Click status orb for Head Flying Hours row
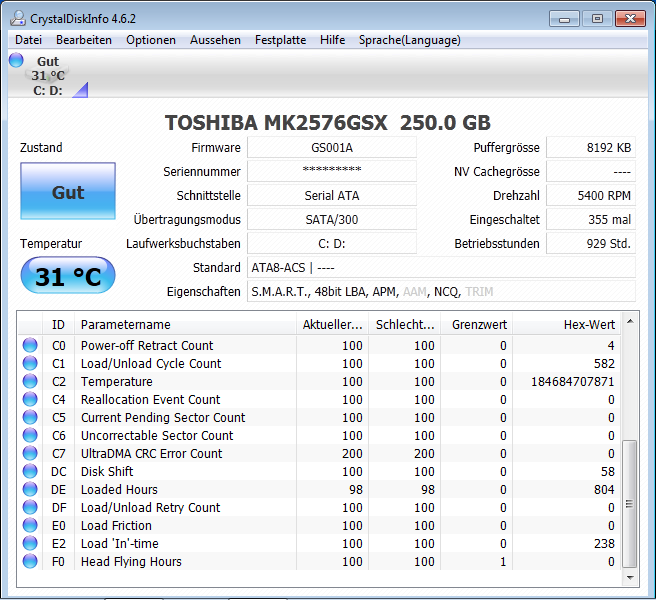Viewport: 656px width, 600px height. pos(30,561)
